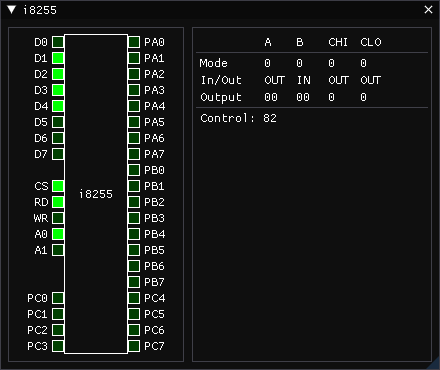Click the D6 pin indicator
The width and height of the screenshot is (440, 370).
tap(58, 138)
